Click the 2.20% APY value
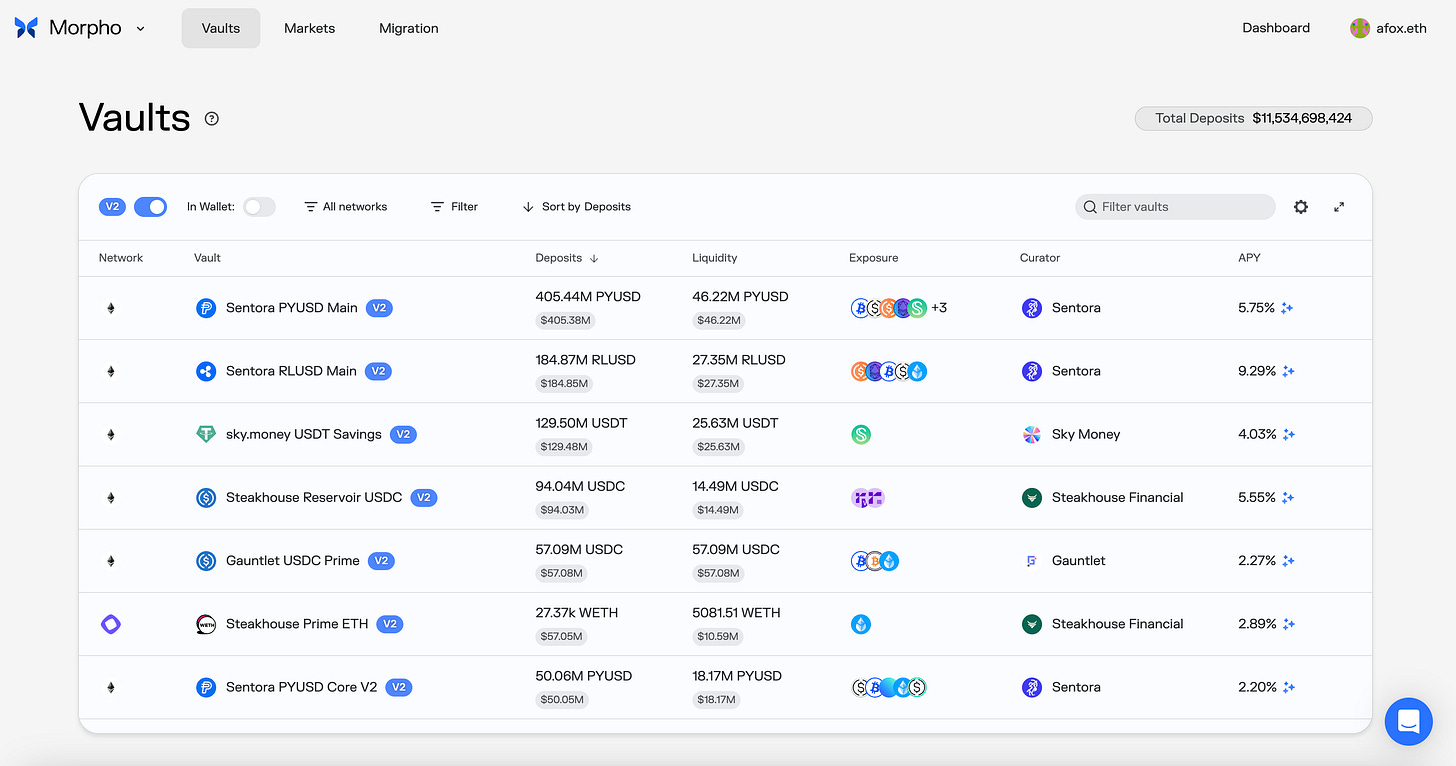Screen dimensions: 1456x766 tap(1257, 687)
